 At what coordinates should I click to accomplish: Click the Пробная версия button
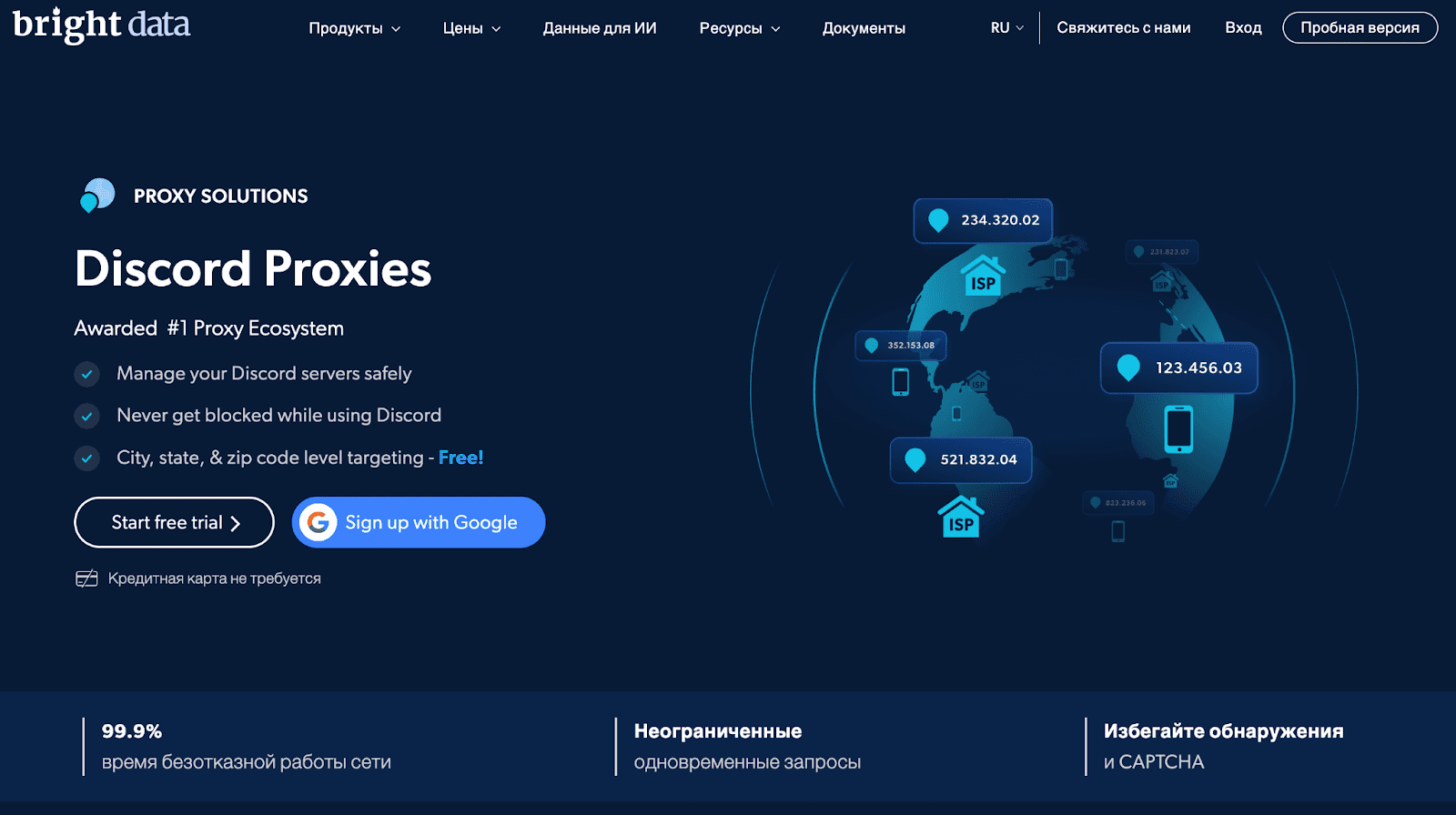(1360, 28)
